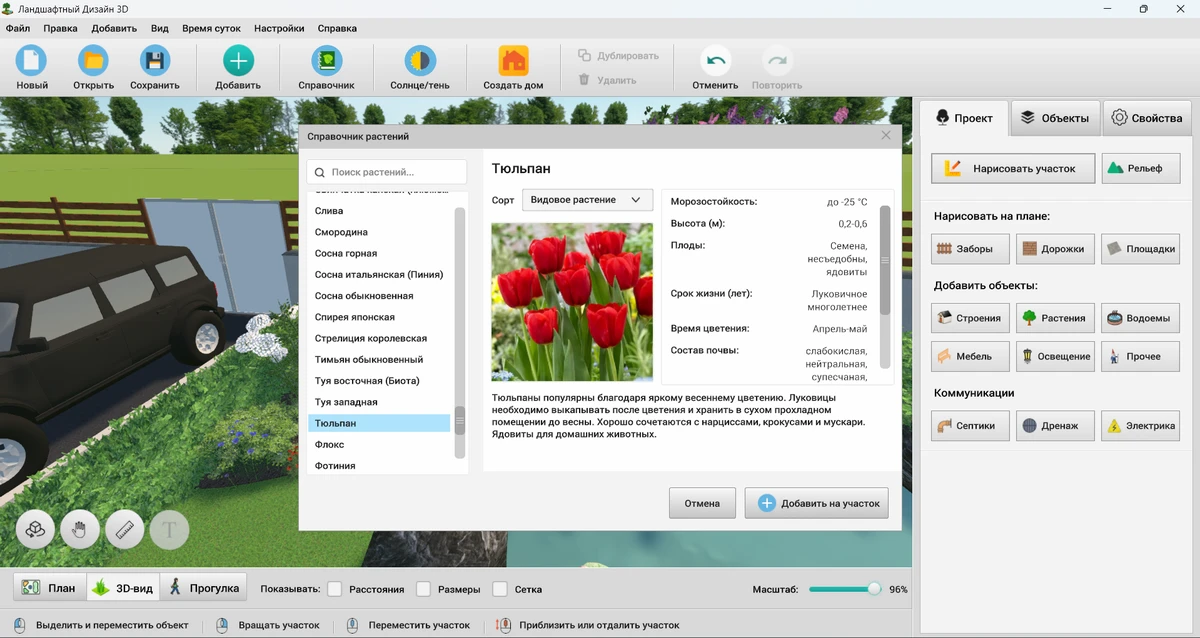Switch to the Объекты tab
The height and width of the screenshot is (638, 1200).
point(1057,117)
